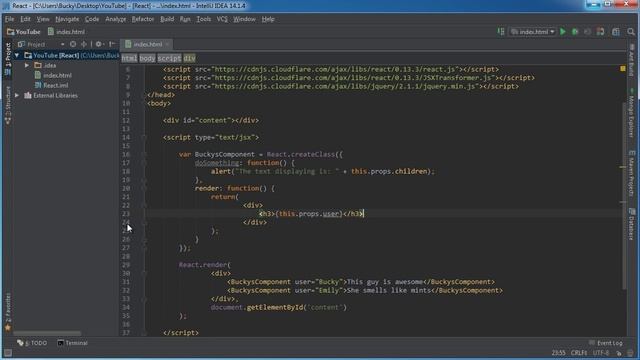Select index.html in the project tree
This screenshot has height=360, width=640.
[x=53, y=76]
